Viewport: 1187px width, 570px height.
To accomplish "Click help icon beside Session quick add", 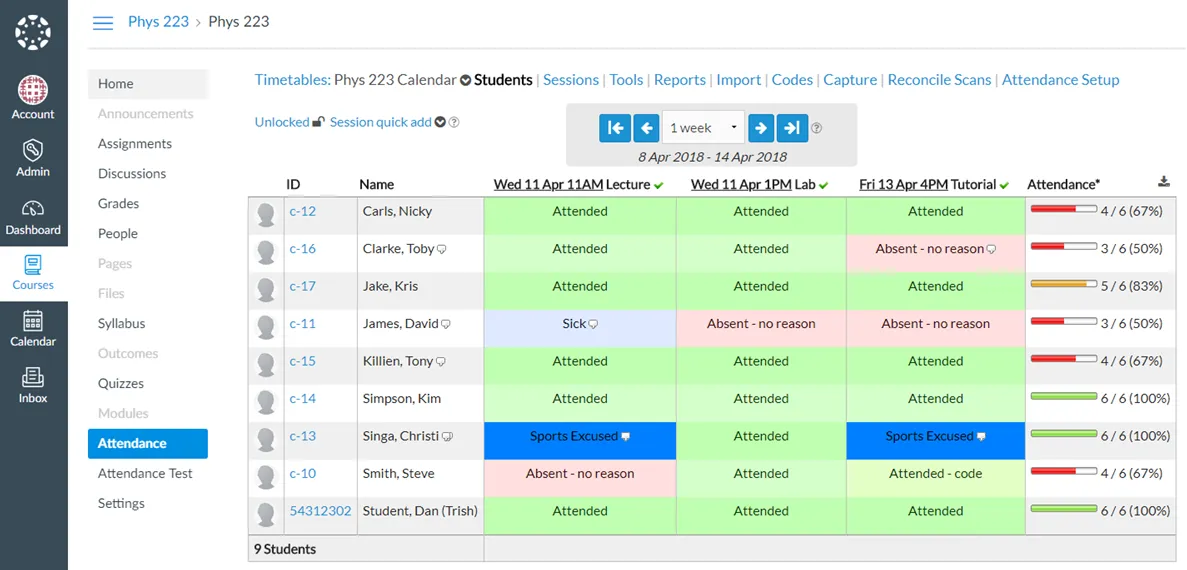I will (454, 123).
